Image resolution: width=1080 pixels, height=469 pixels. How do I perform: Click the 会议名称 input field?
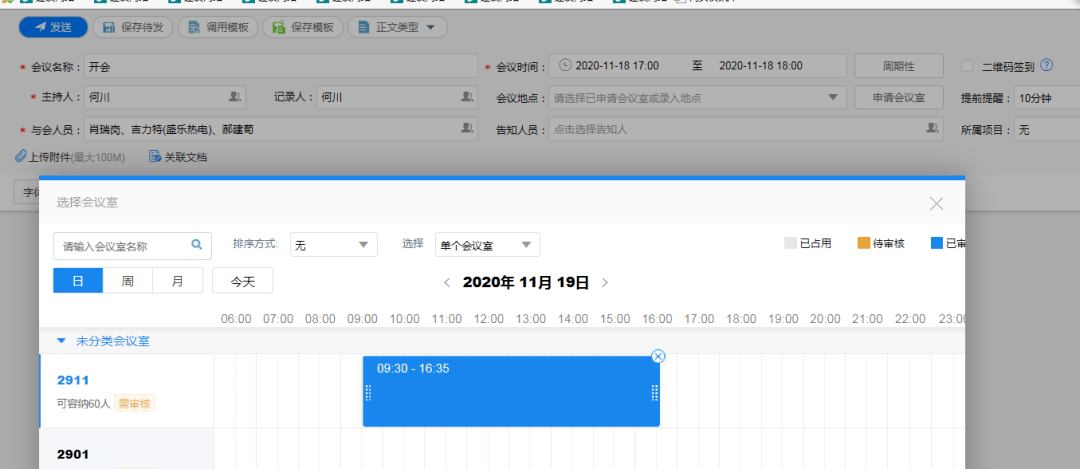[x=280, y=67]
